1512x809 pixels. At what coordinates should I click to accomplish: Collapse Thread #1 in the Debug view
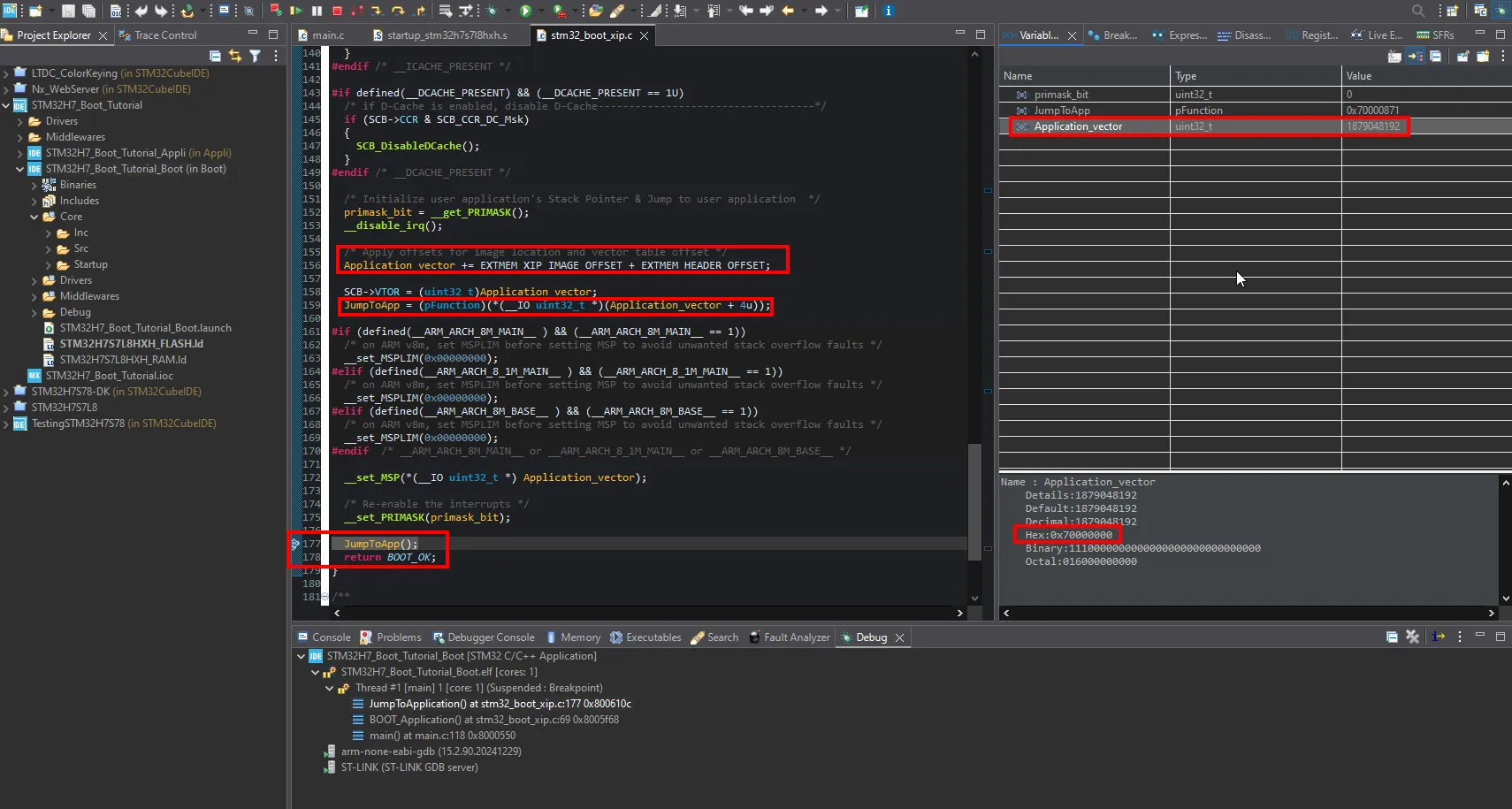click(x=329, y=688)
